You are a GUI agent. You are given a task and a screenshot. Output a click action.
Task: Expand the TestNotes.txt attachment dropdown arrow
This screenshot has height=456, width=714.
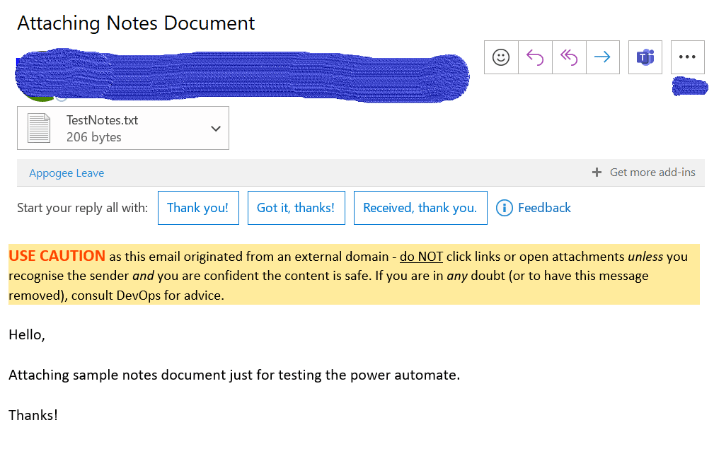215,128
